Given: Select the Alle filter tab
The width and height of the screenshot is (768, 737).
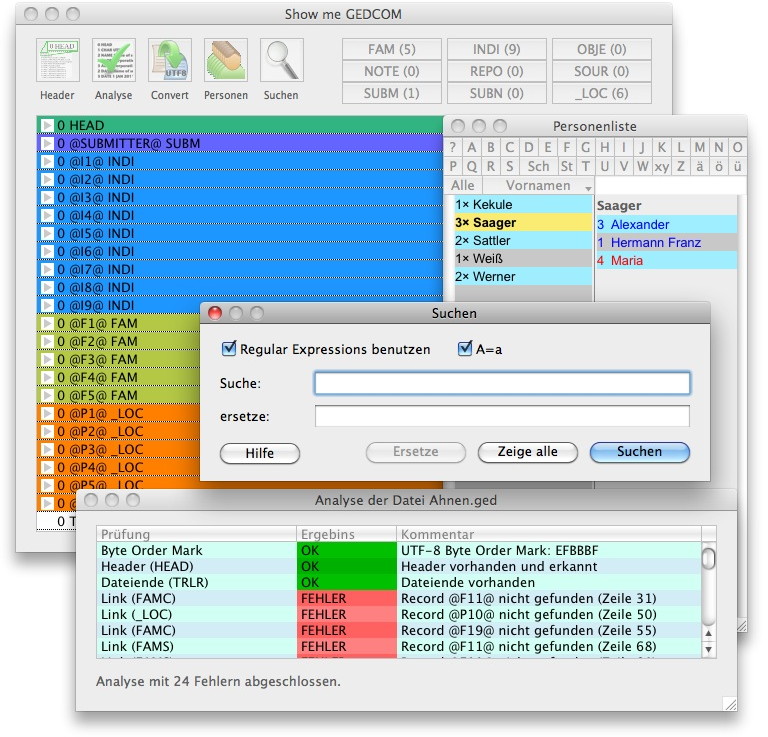Looking at the screenshot, I should [463, 186].
